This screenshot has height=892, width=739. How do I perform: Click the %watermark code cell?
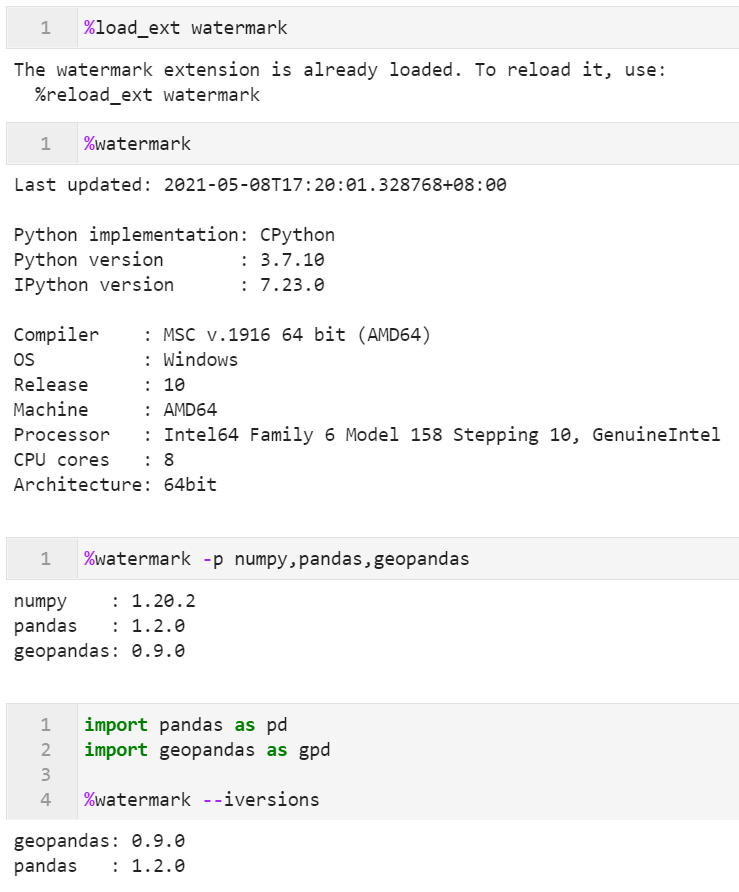point(373,144)
